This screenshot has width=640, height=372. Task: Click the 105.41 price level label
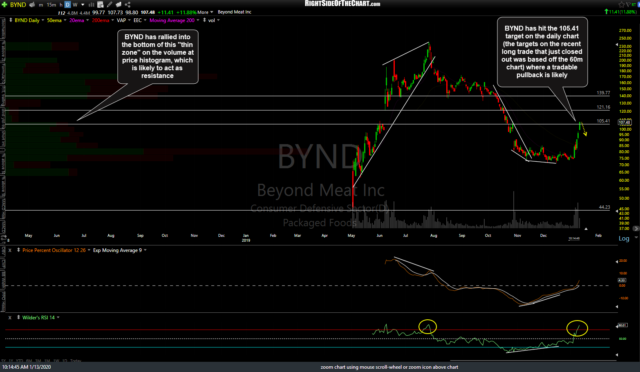point(603,121)
